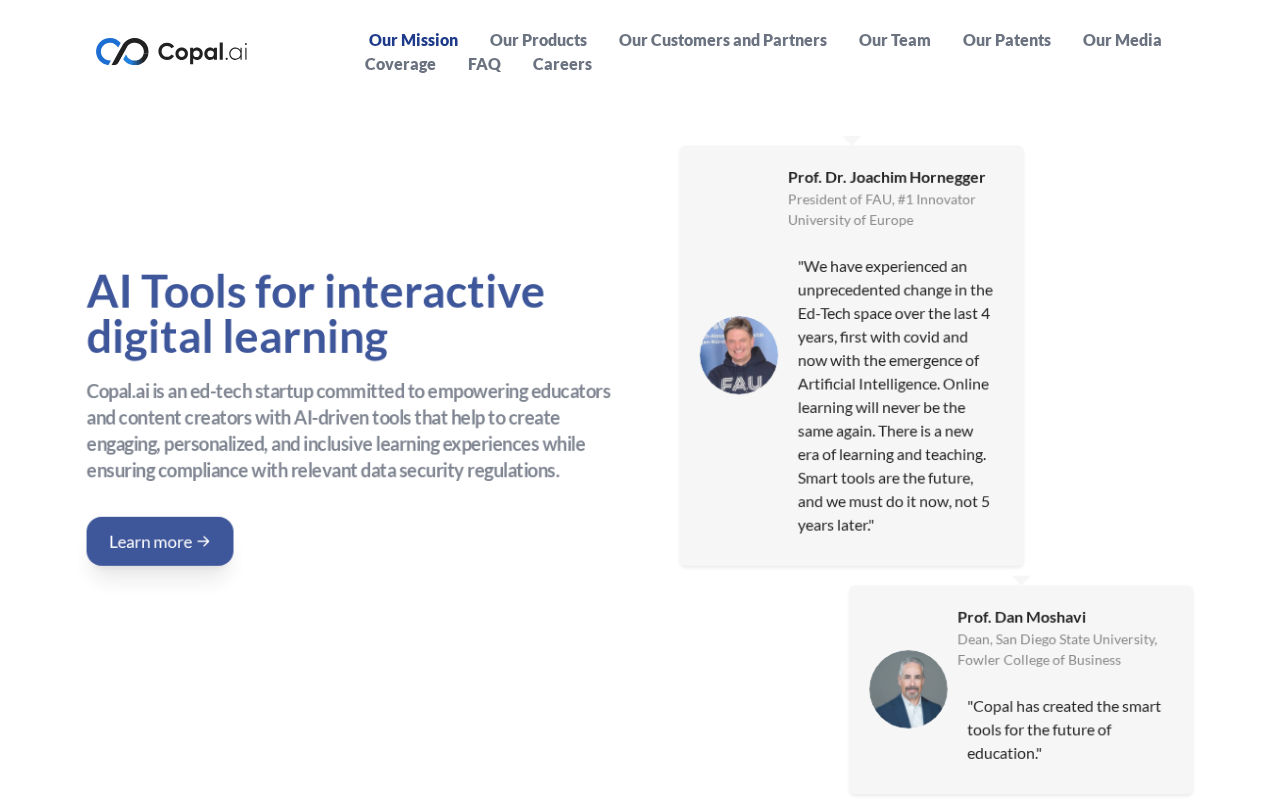Navigate to Our Team
Image resolution: width=1280 pixels, height=800 pixels.
(895, 40)
